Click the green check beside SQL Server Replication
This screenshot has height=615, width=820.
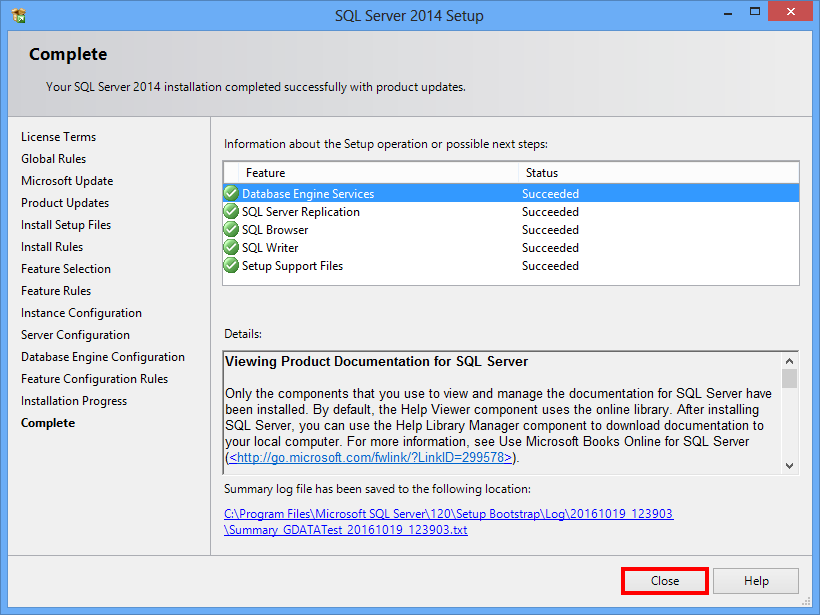click(x=231, y=211)
